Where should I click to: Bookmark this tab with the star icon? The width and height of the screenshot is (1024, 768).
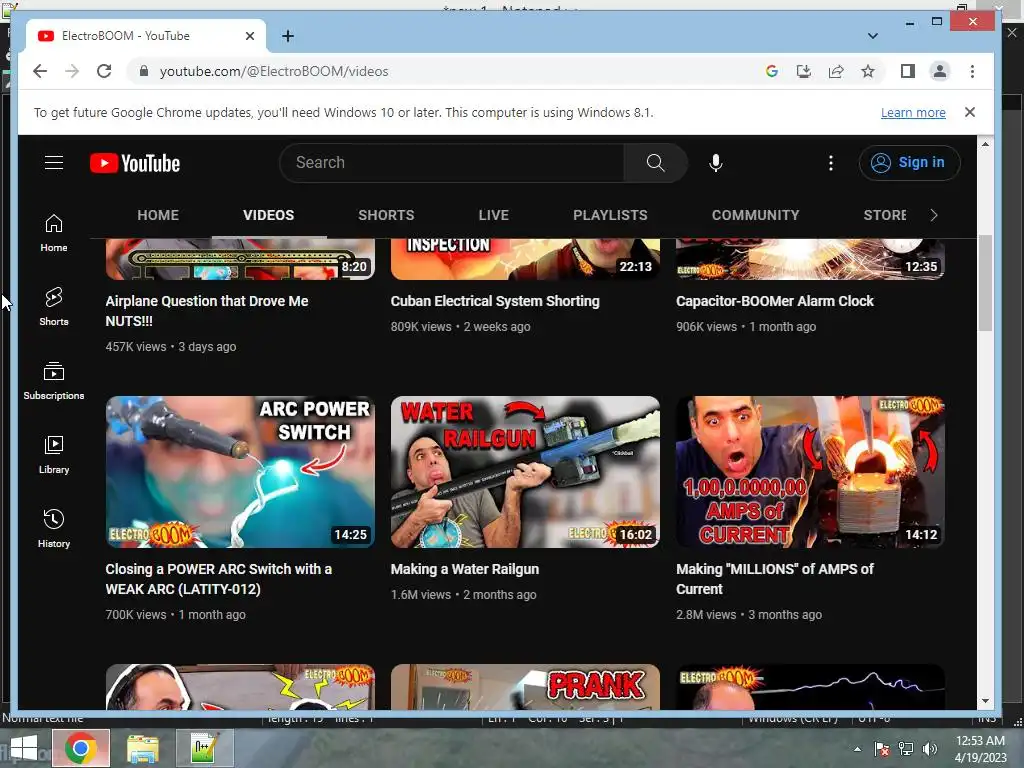click(868, 71)
